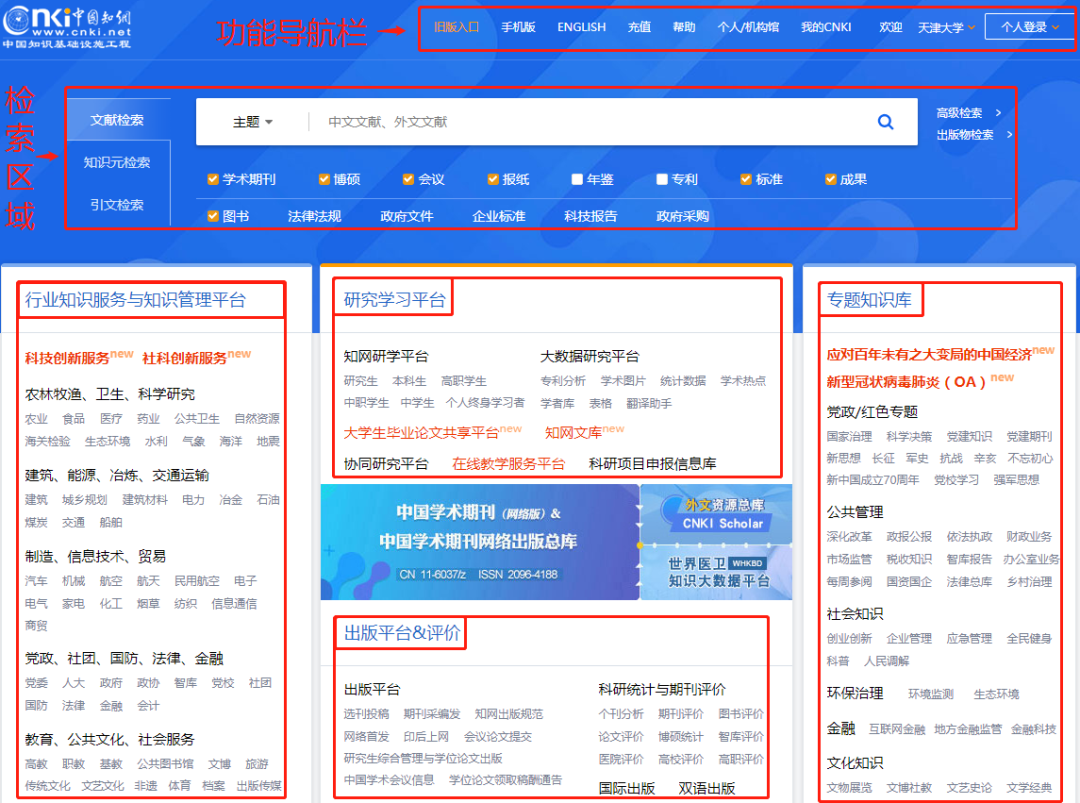Open 高级检索 advanced search
This screenshot has width=1080, height=803.
pos(966,113)
